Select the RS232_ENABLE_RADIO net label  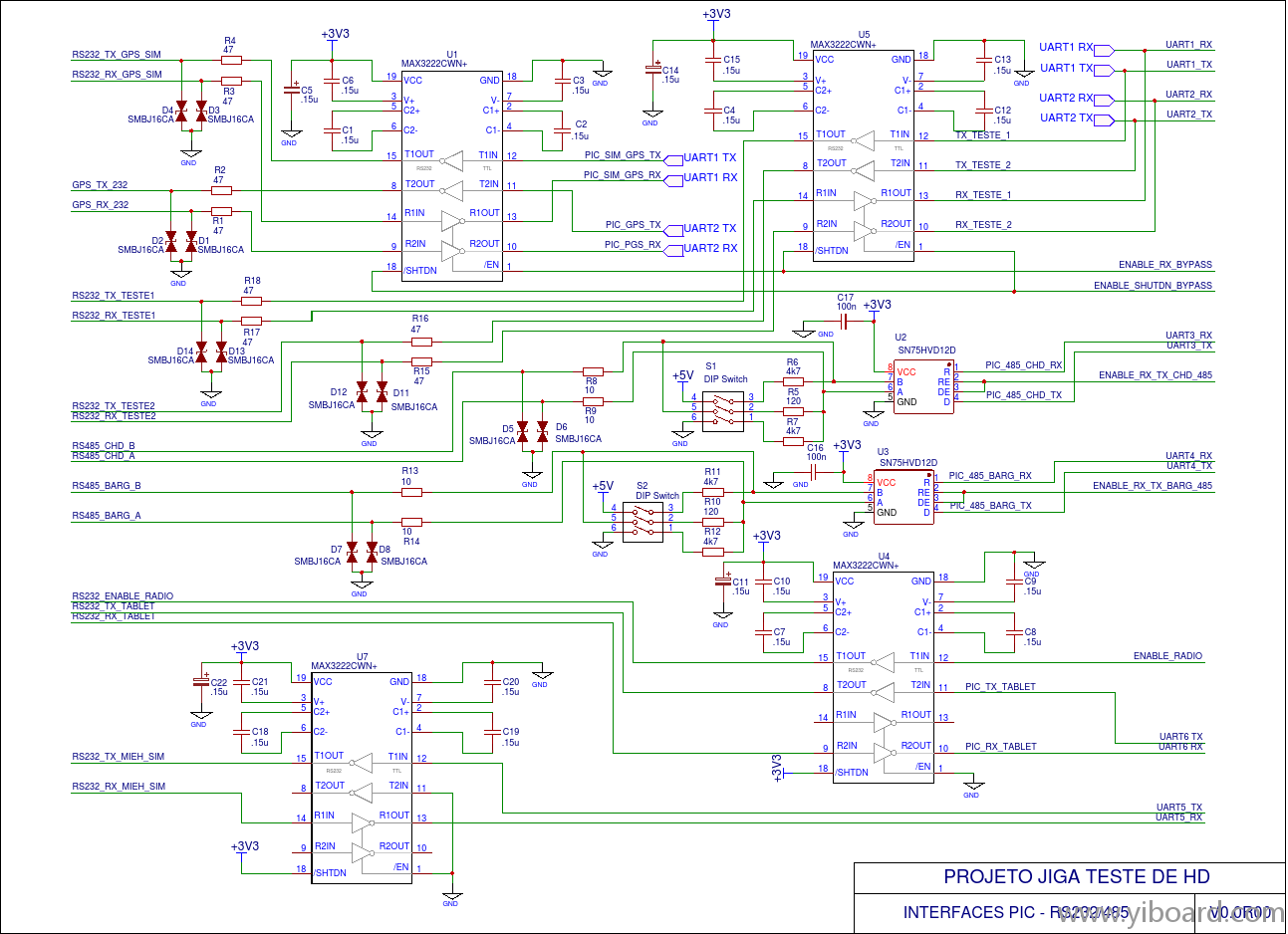point(123,596)
